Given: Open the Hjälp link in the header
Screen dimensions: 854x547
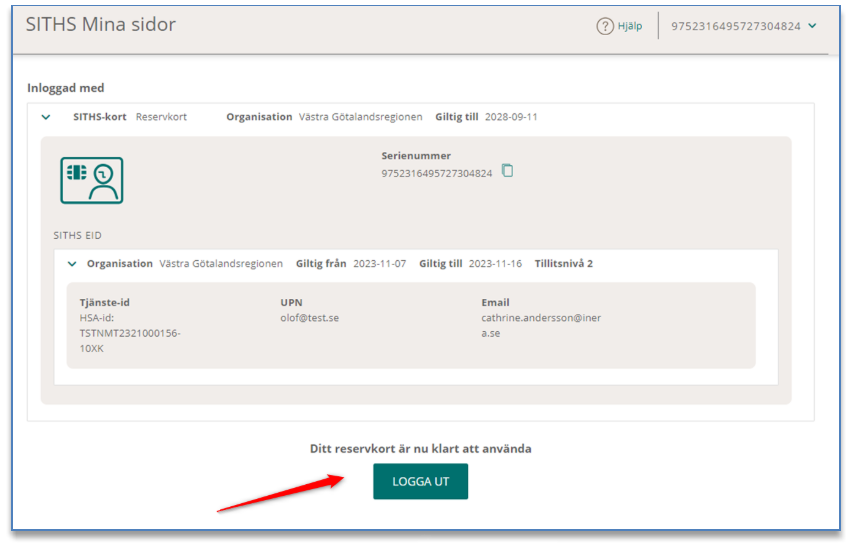Looking at the screenshot, I should click(x=630, y=27).
